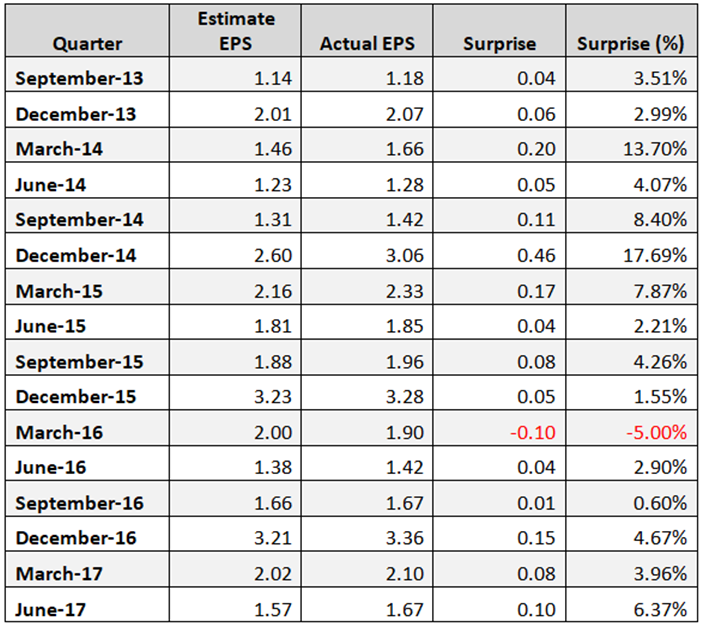Viewport: 703px width, 626px height.
Task: Click the red -0.10 surprise cell
Action: click(499, 428)
